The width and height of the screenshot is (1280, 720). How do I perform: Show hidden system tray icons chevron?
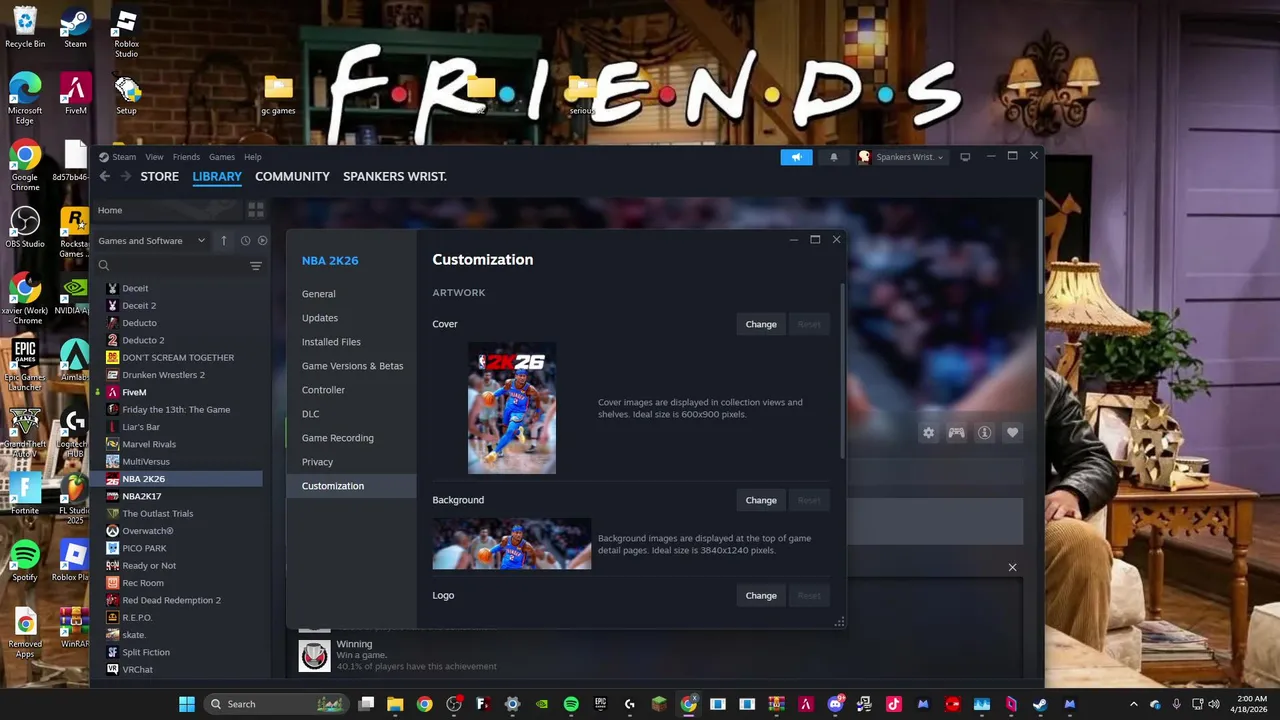[x=1133, y=704]
